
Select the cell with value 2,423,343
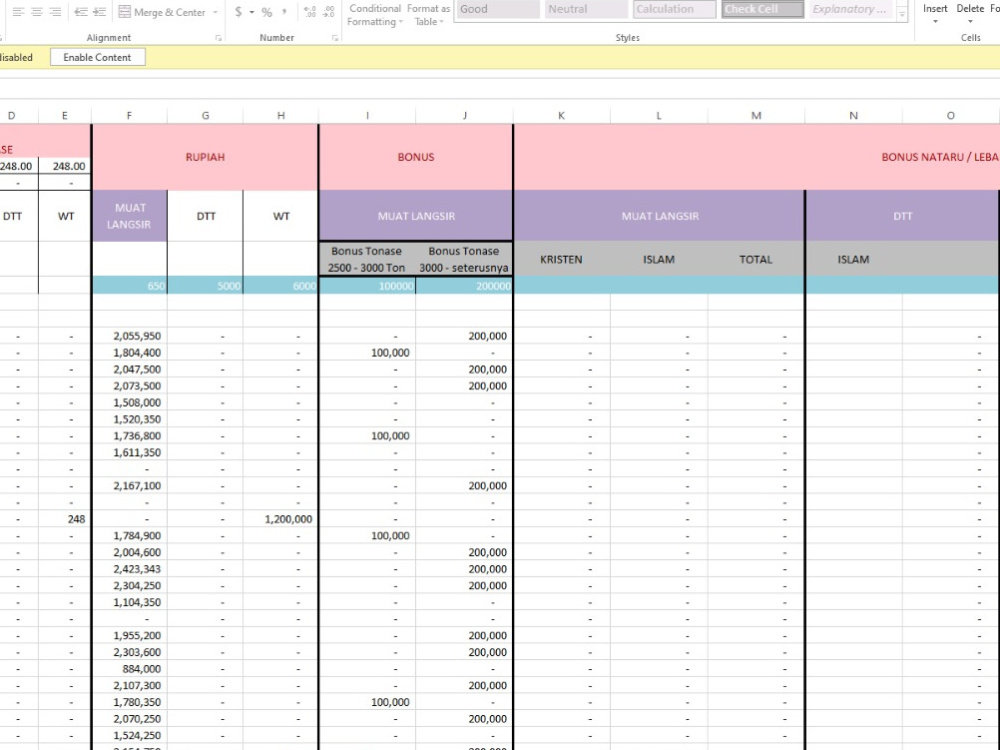129,569
